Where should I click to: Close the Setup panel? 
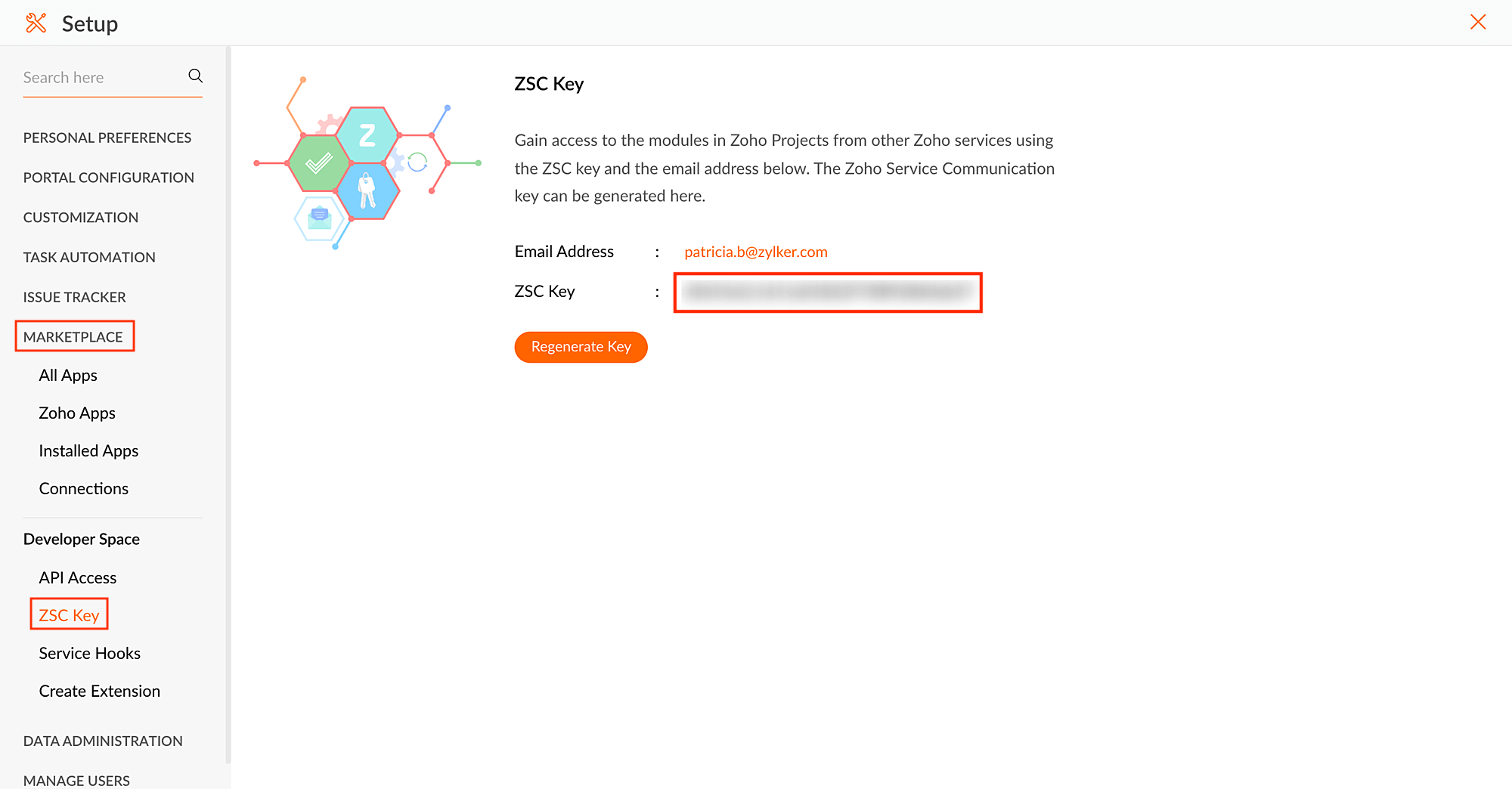click(1477, 22)
